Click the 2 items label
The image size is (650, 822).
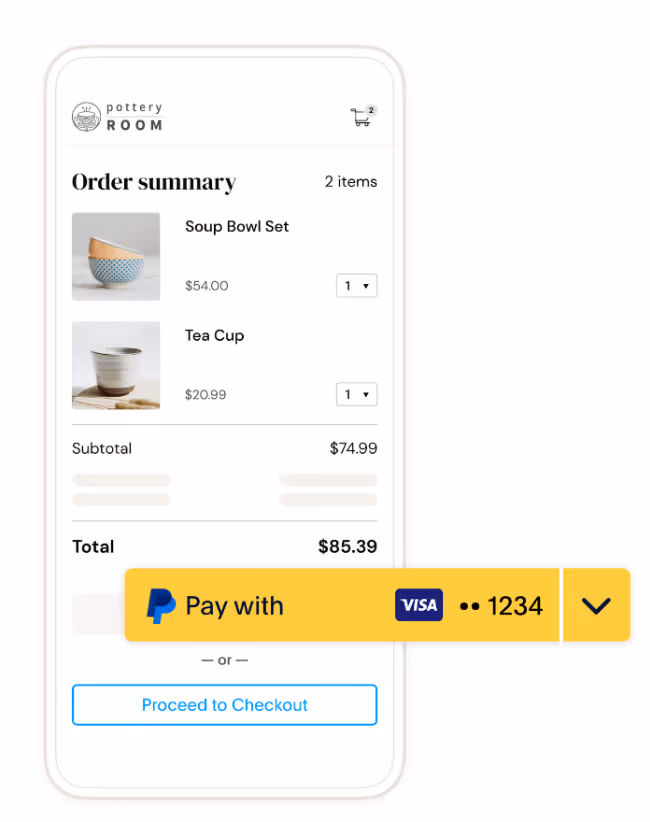point(351,182)
